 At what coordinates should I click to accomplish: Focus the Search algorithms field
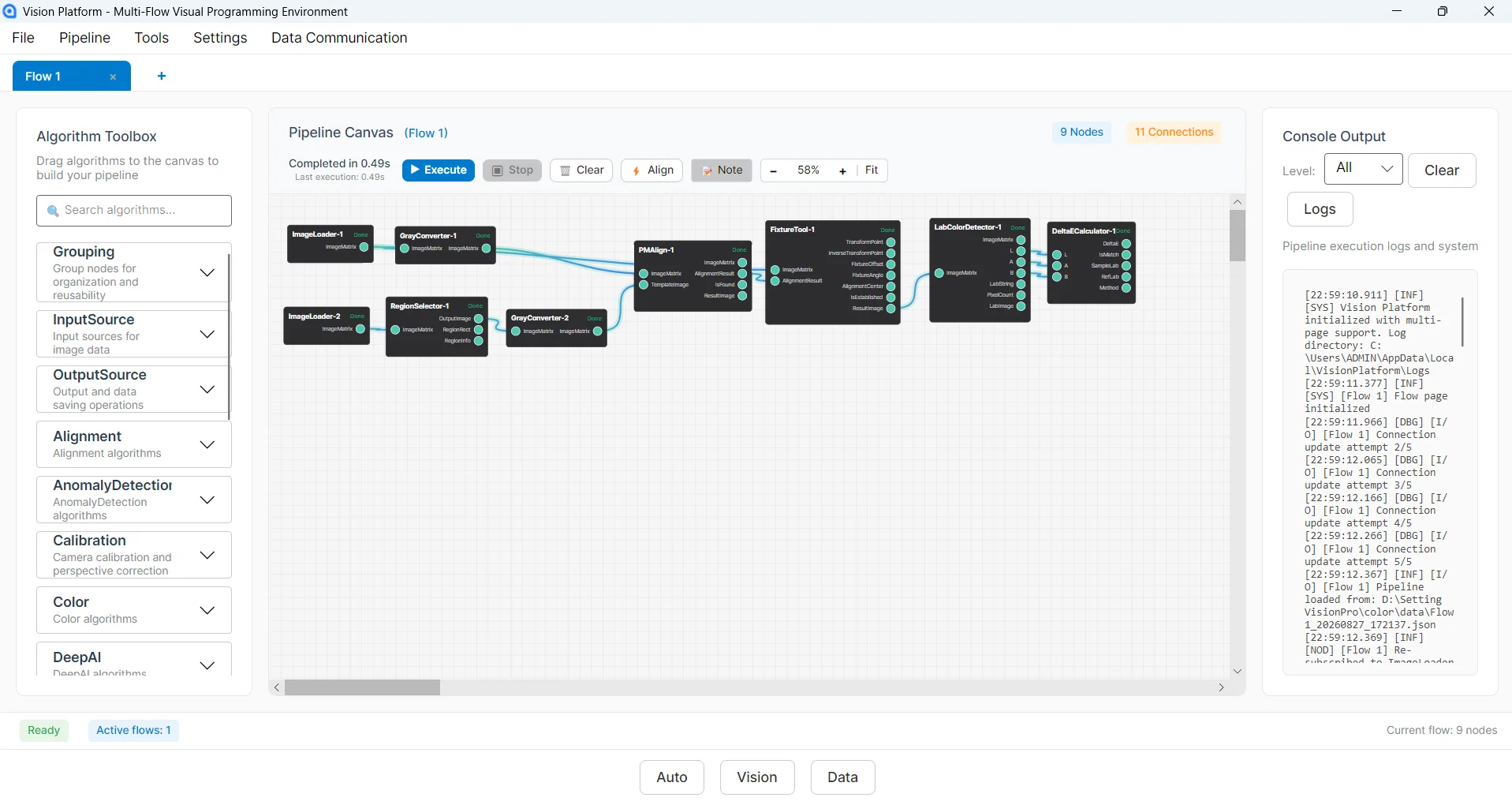(x=134, y=211)
